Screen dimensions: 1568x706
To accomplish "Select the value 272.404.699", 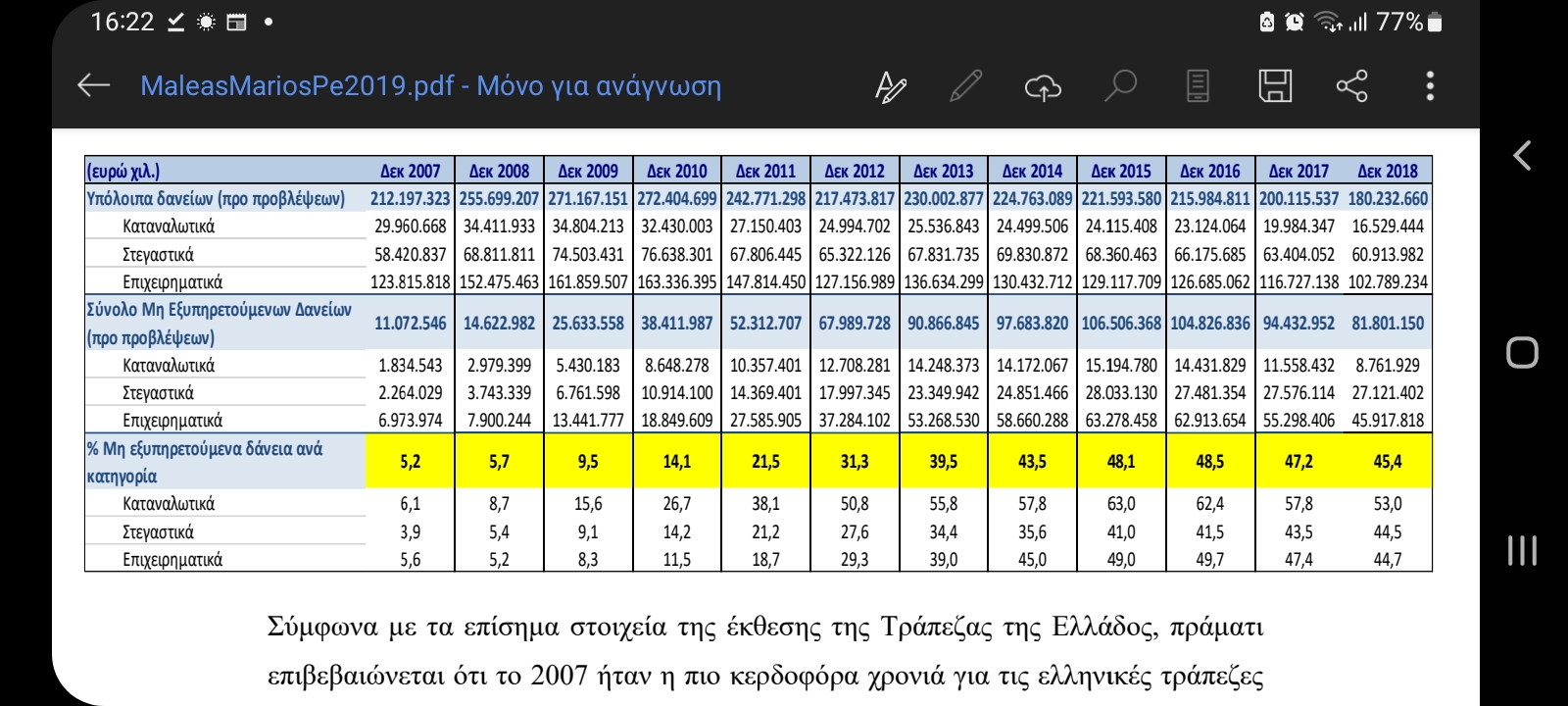I will (x=676, y=198).
